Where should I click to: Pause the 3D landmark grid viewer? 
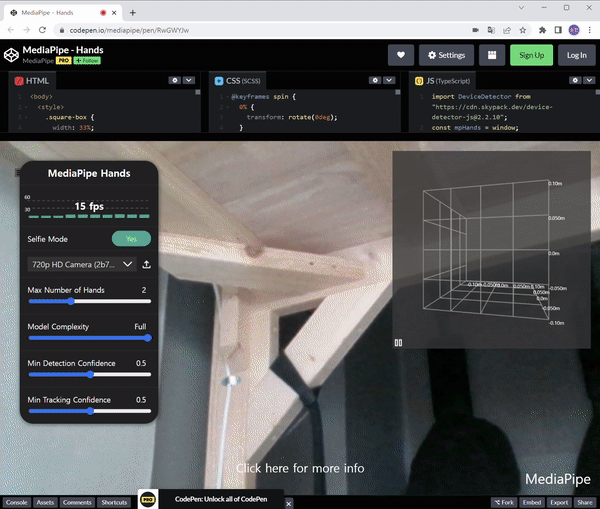pos(398,343)
